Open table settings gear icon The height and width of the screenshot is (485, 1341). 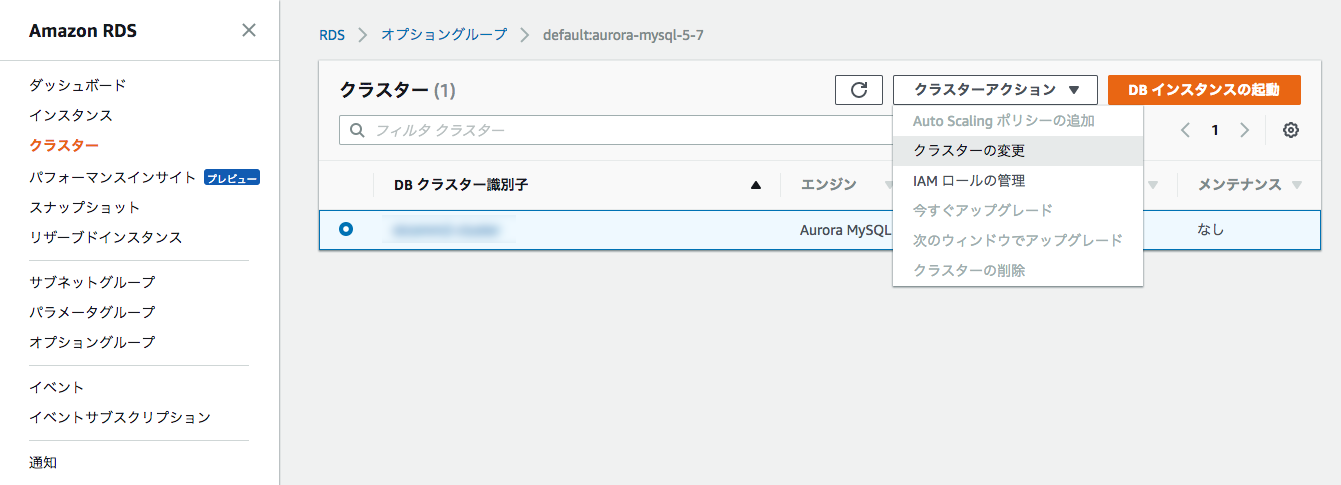1291,130
